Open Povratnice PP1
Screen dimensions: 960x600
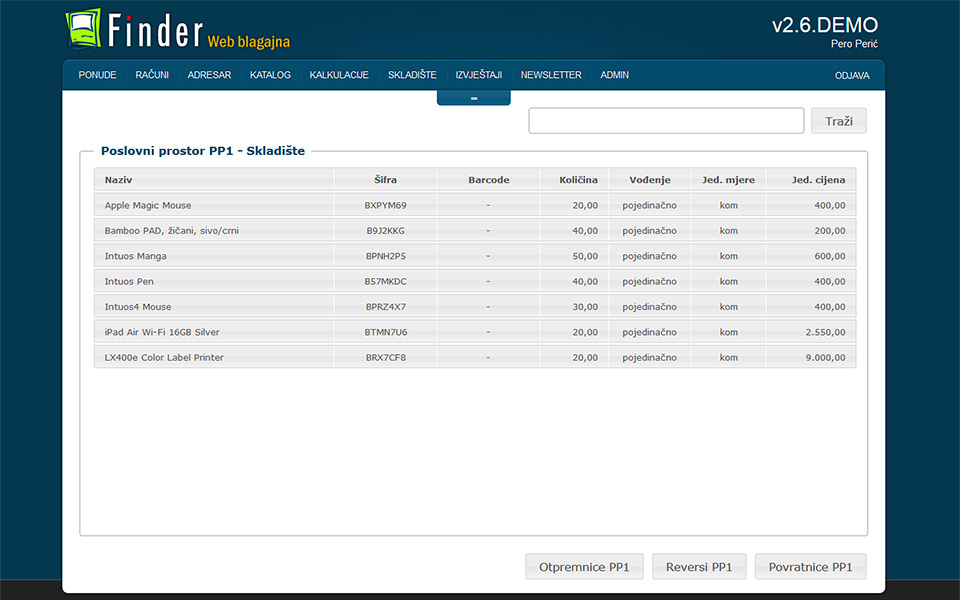(x=810, y=567)
